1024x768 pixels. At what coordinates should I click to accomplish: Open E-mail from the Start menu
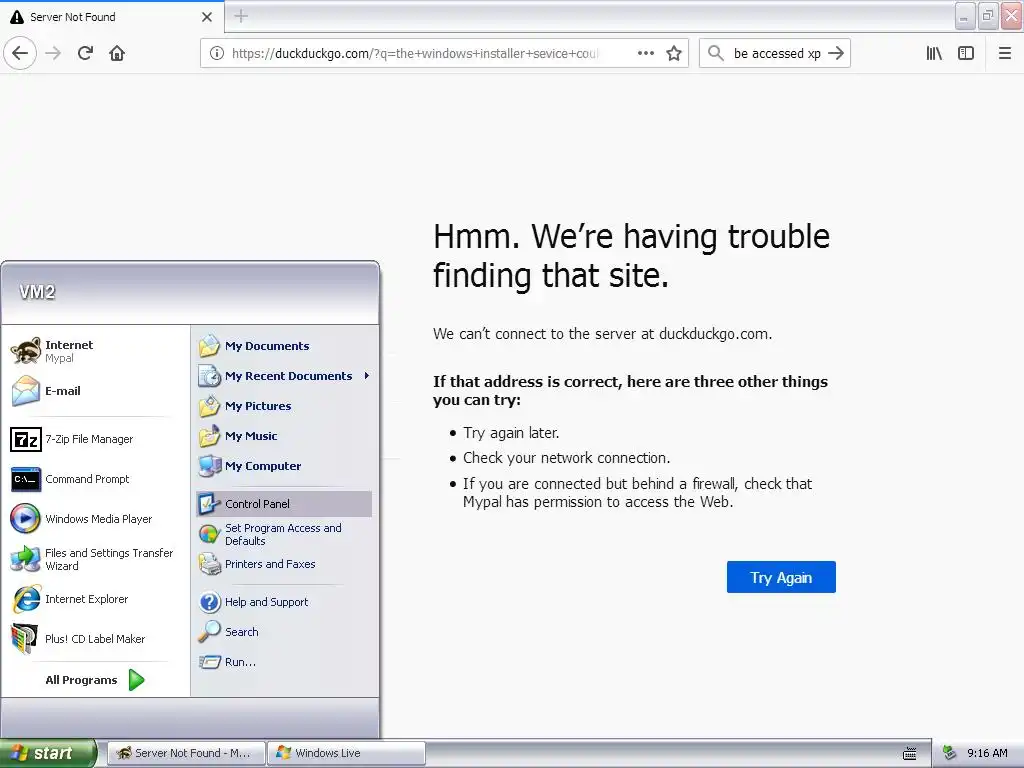point(95,391)
